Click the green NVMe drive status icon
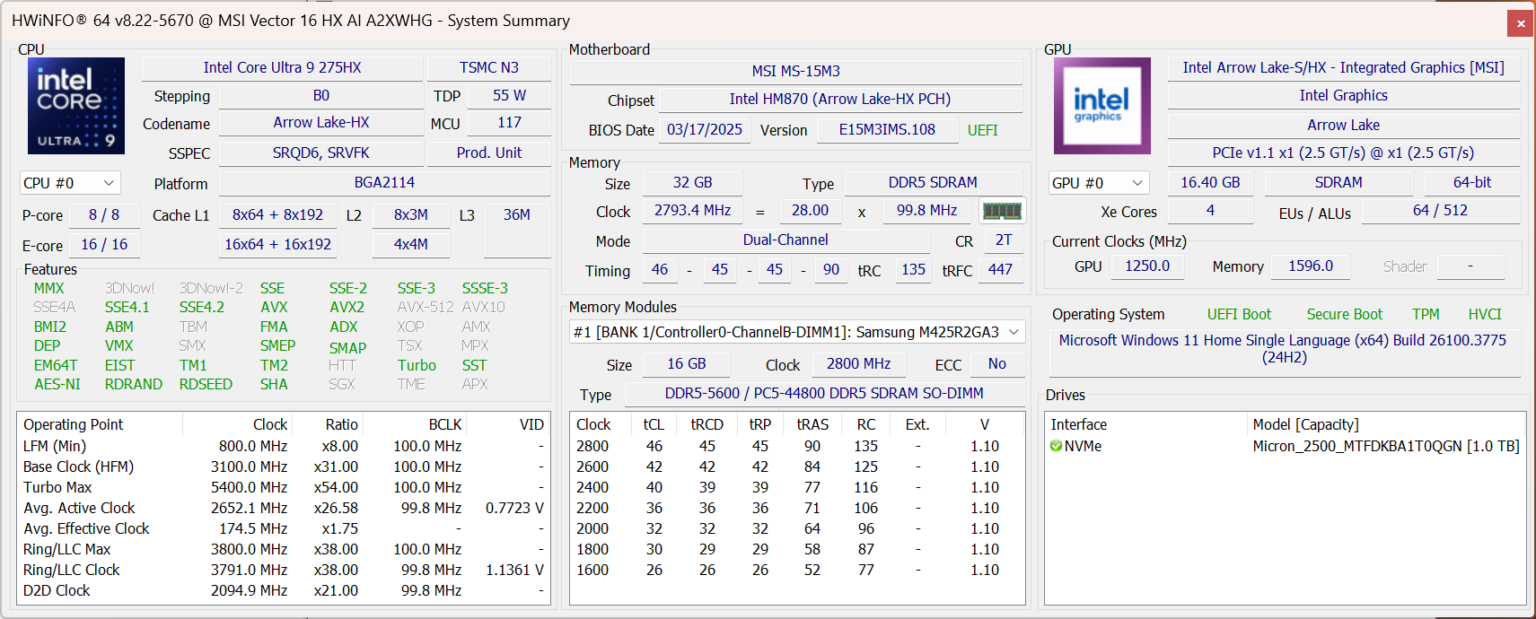Viewport: 1536px width, 619px height. click(1055, 447)
